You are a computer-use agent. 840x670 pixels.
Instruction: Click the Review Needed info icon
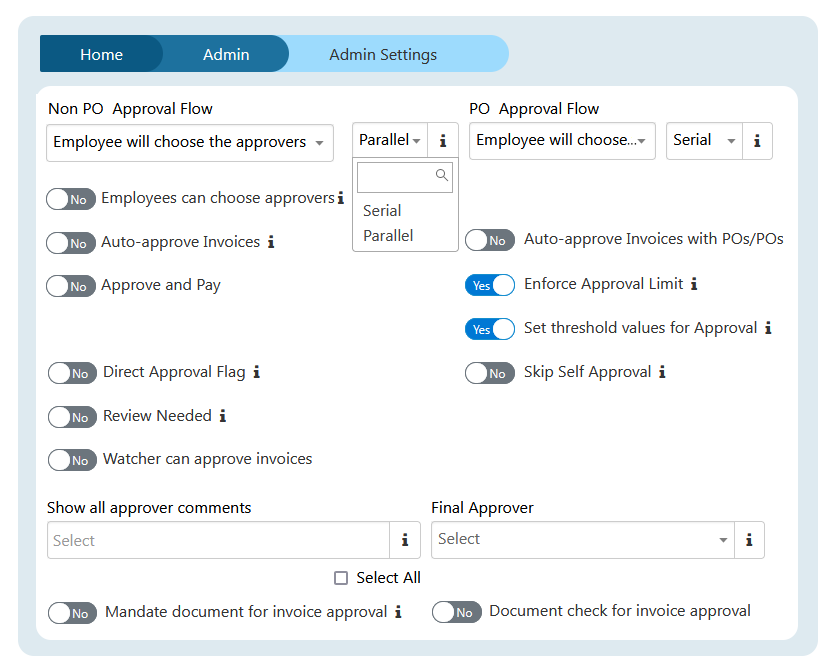pos(221,416)
